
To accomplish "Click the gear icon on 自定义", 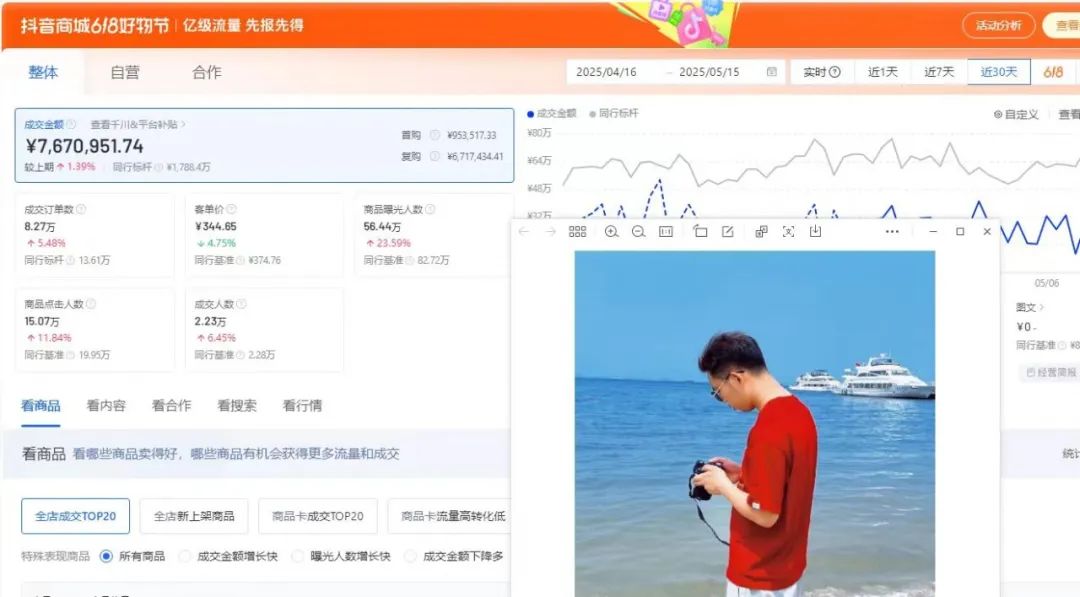I will coord(997,114).
